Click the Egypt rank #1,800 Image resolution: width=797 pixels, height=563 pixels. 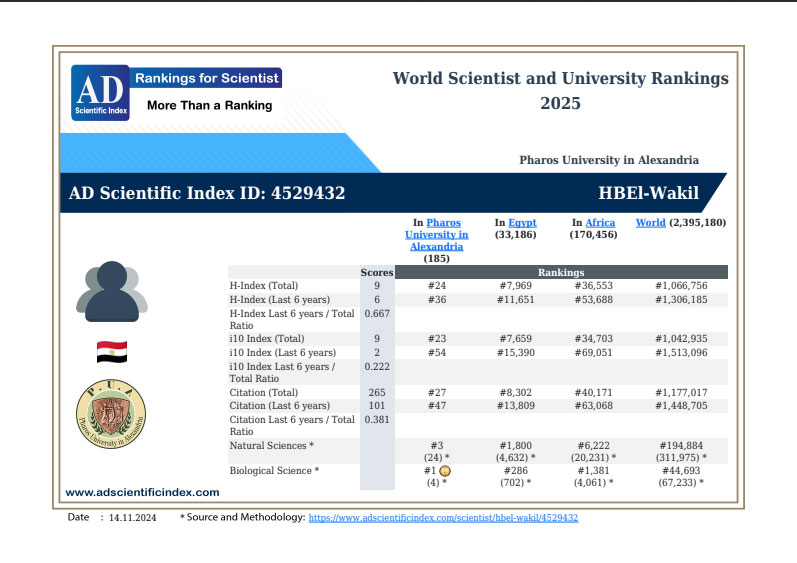515,446
